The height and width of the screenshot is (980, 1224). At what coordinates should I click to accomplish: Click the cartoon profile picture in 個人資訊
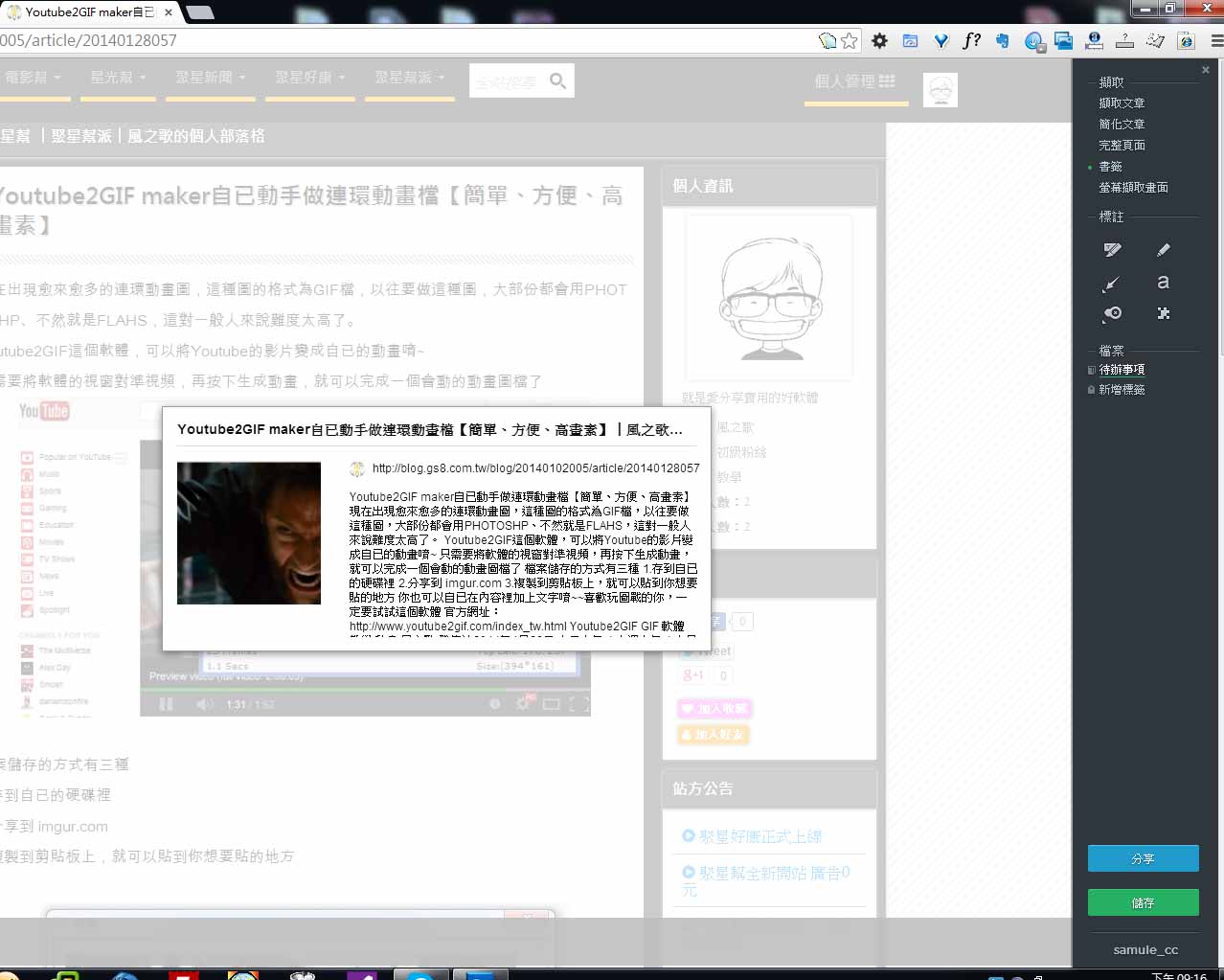point(770,297)
